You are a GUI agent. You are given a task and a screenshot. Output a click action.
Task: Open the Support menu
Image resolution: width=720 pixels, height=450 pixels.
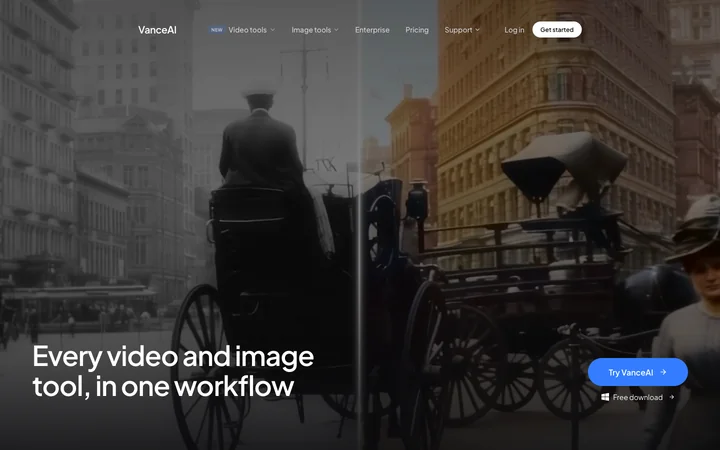pos(458,30)
